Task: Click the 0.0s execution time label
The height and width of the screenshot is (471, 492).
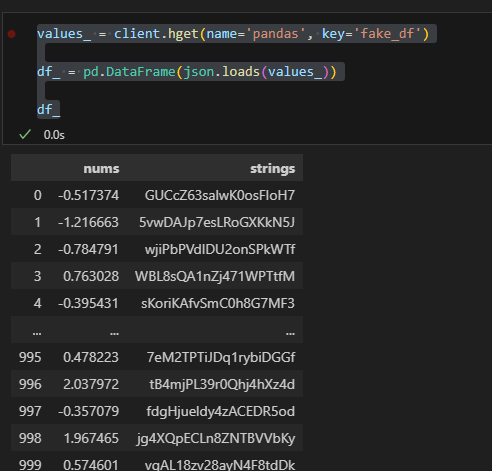Action: click(x=54, y=135)
